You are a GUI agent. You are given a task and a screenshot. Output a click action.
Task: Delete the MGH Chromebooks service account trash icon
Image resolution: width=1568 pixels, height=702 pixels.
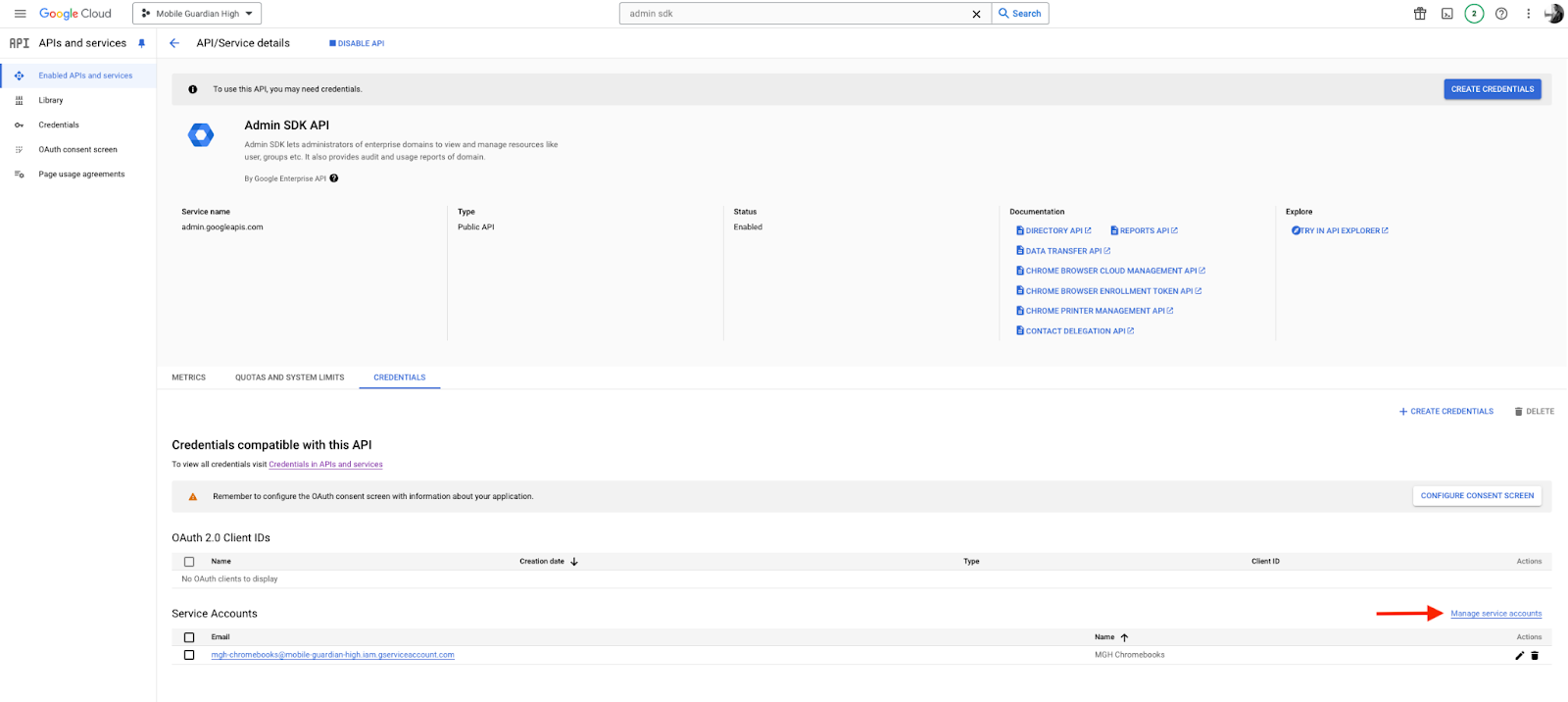pos(1535,656)
